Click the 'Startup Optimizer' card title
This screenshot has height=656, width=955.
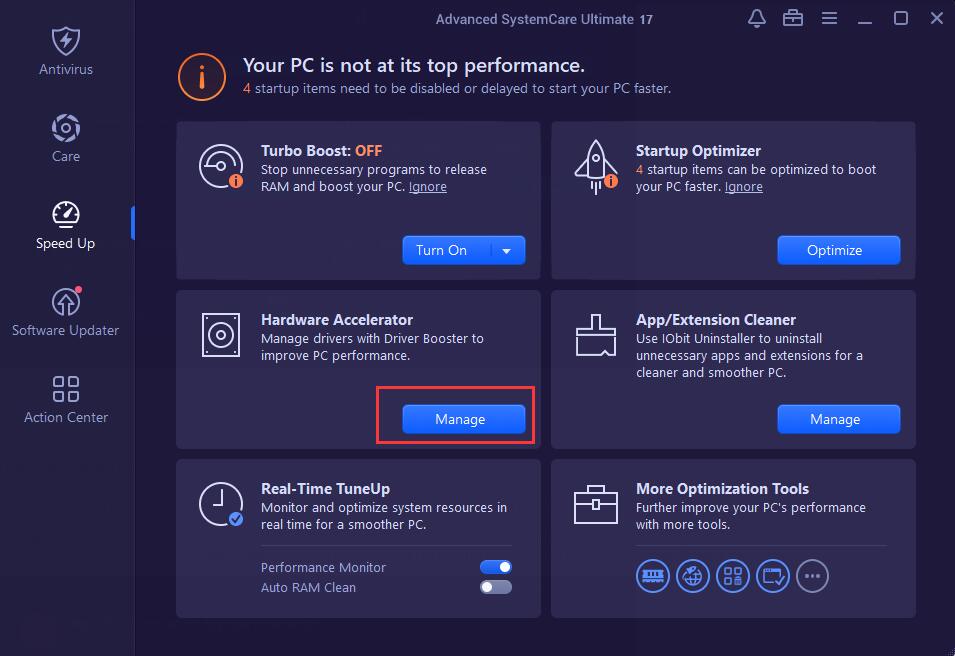(698, 150)
